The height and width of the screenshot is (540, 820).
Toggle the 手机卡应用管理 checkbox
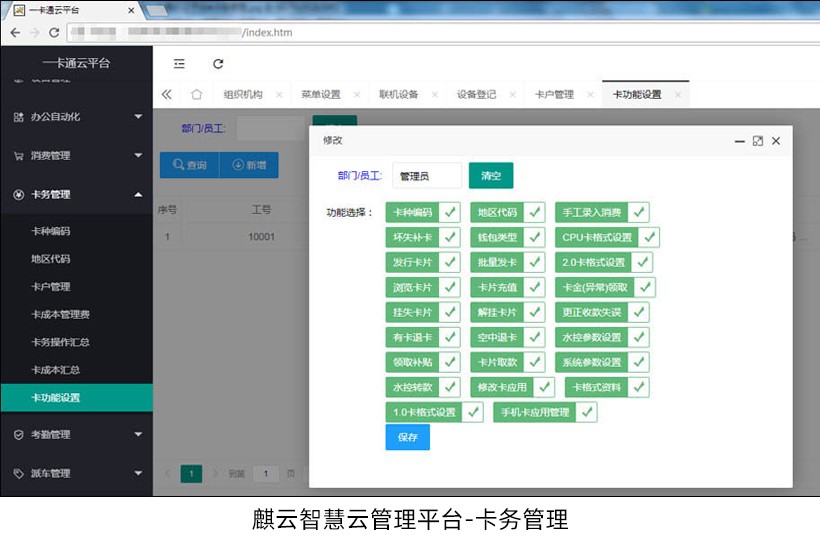[x=586, y=412]
